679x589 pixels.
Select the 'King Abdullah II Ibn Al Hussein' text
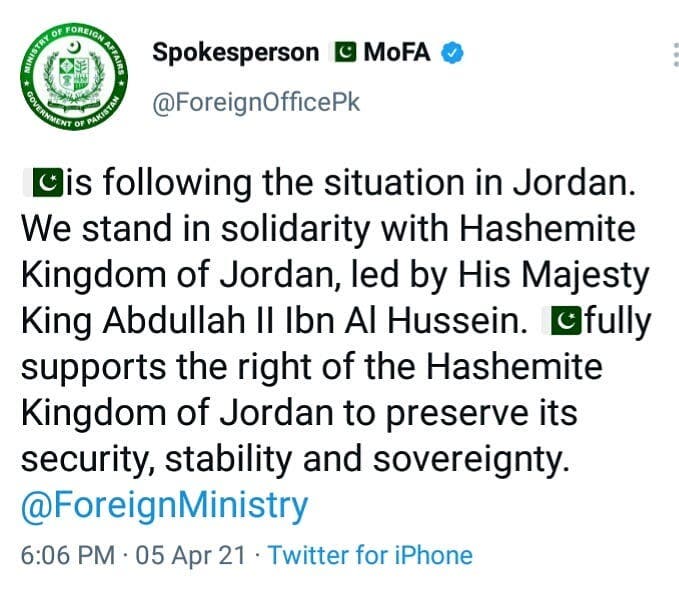[274, 321]
